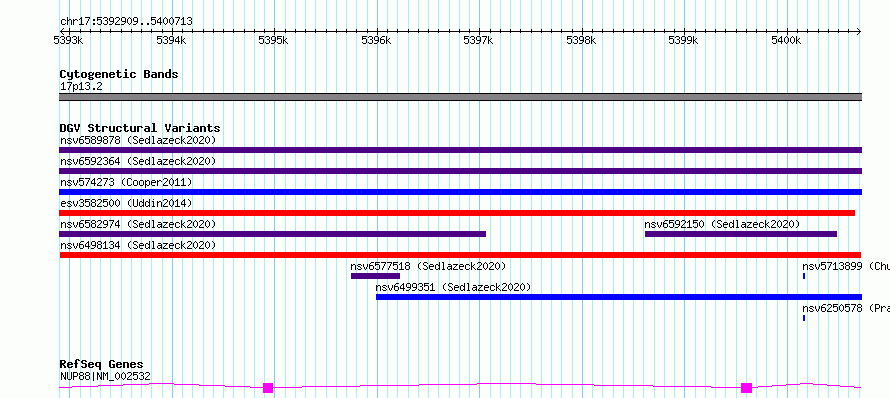Click the 5393k ruler tick label

68,40
